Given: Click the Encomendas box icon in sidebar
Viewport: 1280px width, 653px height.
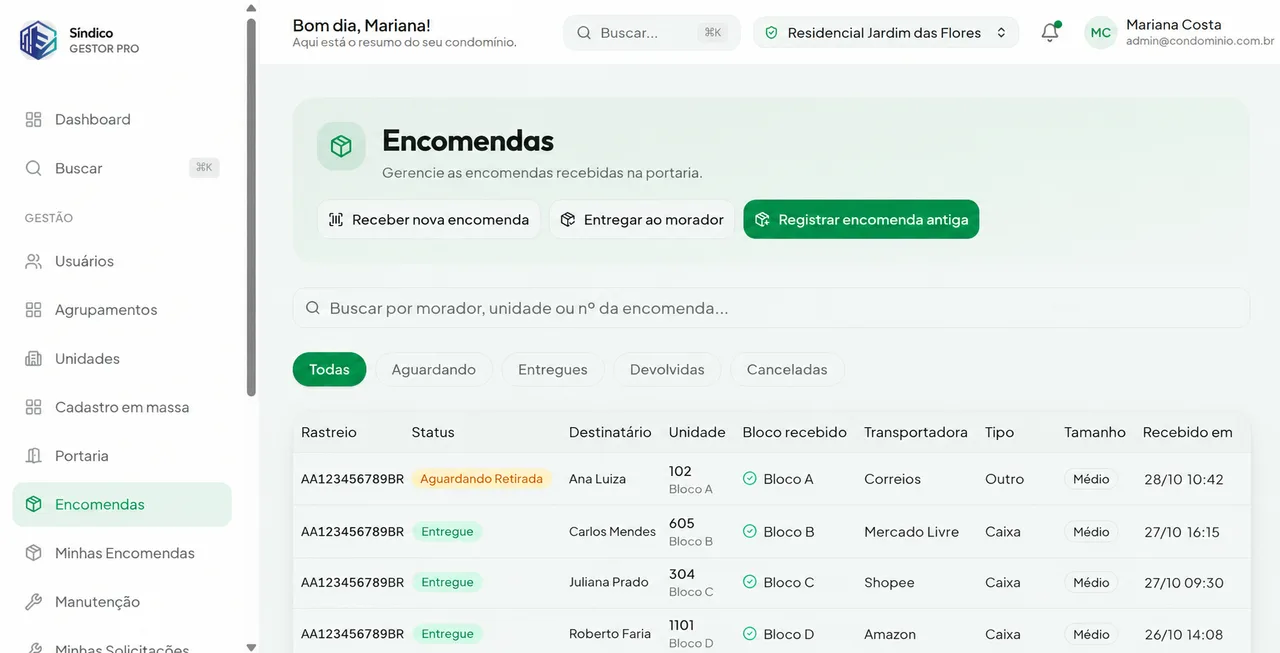Looking at the screenshot, I should click(x=34, y=504).
